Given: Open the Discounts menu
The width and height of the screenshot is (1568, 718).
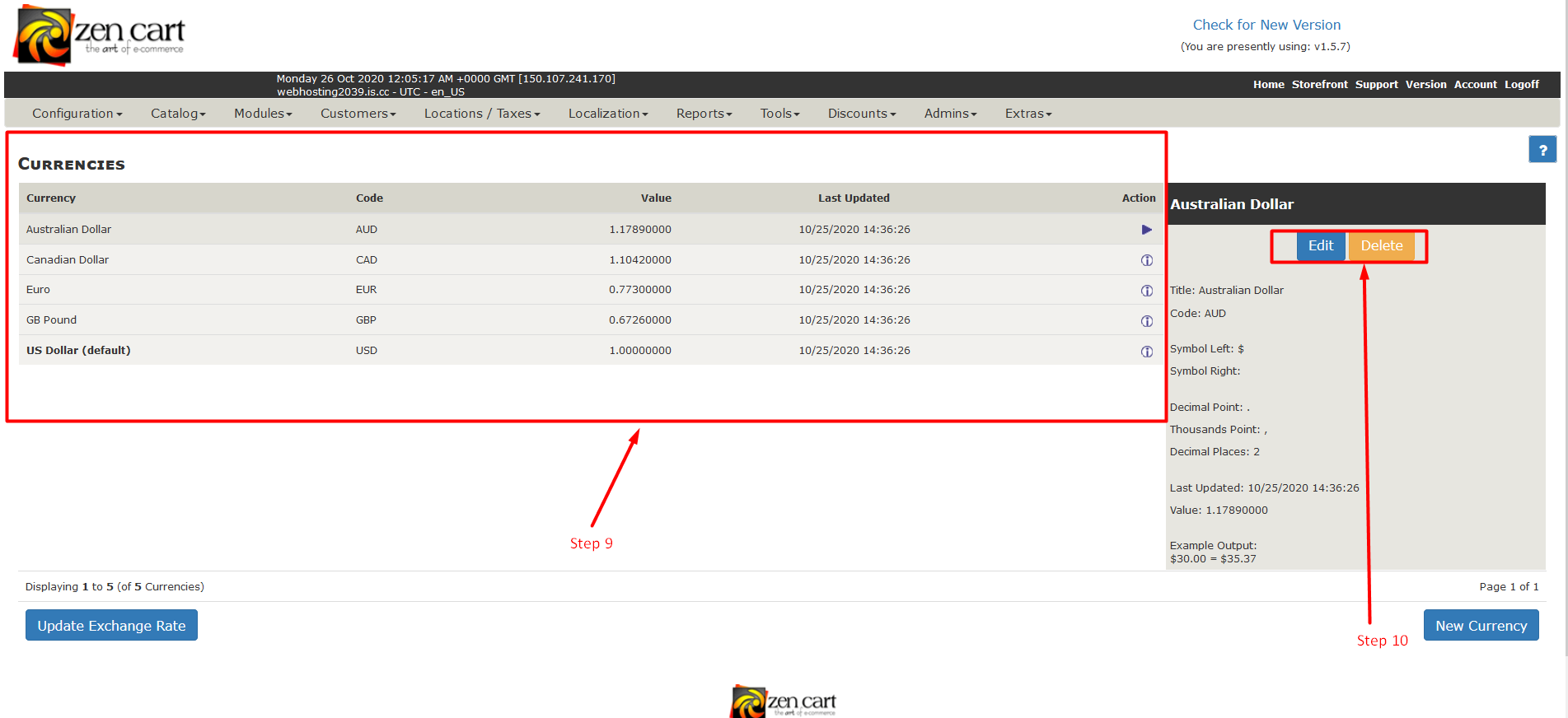Looking at the screenshot, I should [862, 114].
